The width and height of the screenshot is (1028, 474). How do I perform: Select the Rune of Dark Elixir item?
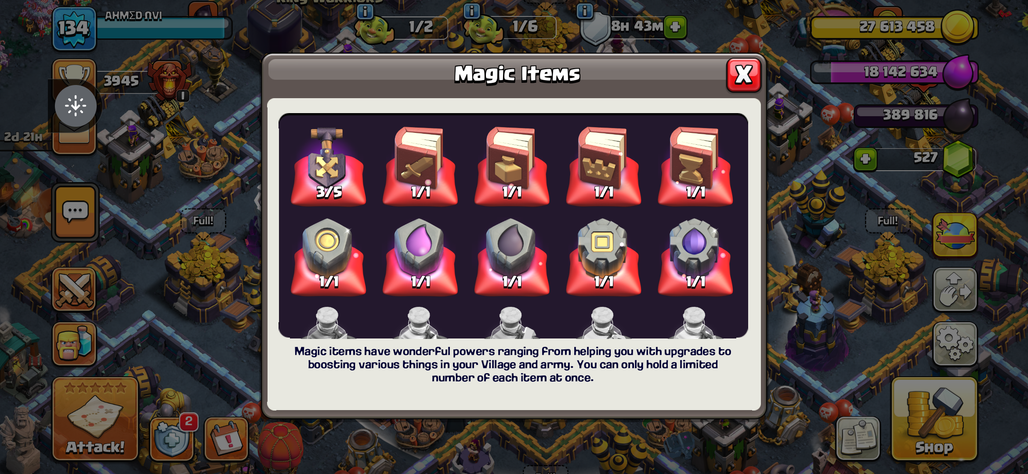(x=512, y=257)
